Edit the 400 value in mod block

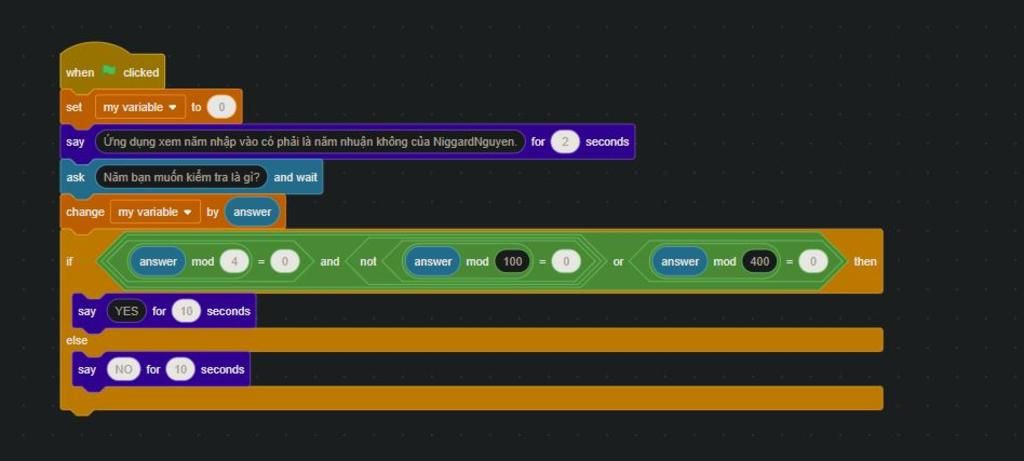[760, 262]
